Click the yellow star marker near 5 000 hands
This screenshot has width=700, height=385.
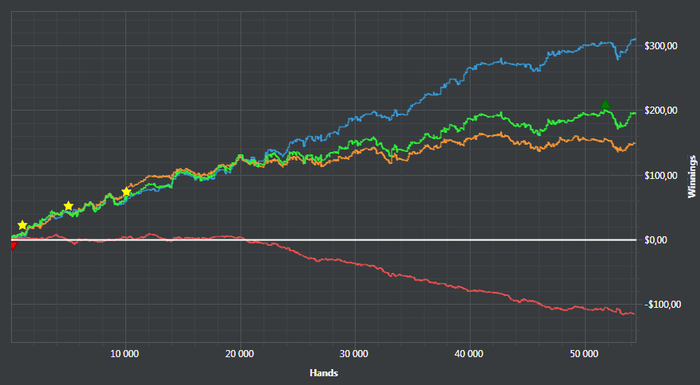click(68, 206)
